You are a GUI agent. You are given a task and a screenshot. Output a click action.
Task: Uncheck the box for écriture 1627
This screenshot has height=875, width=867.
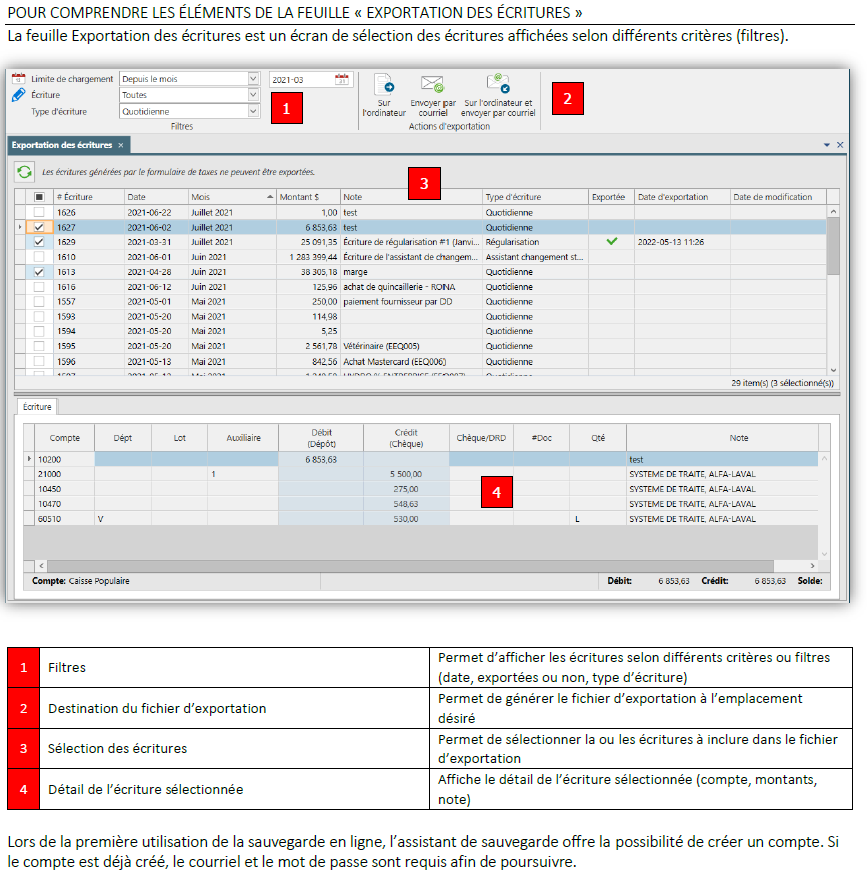coord(39,228)
